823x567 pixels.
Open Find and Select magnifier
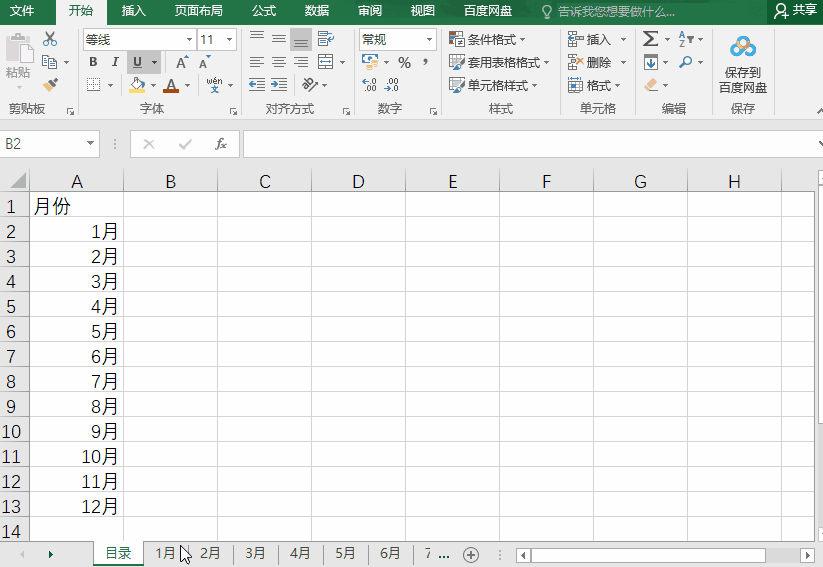[x=685, y=62]
